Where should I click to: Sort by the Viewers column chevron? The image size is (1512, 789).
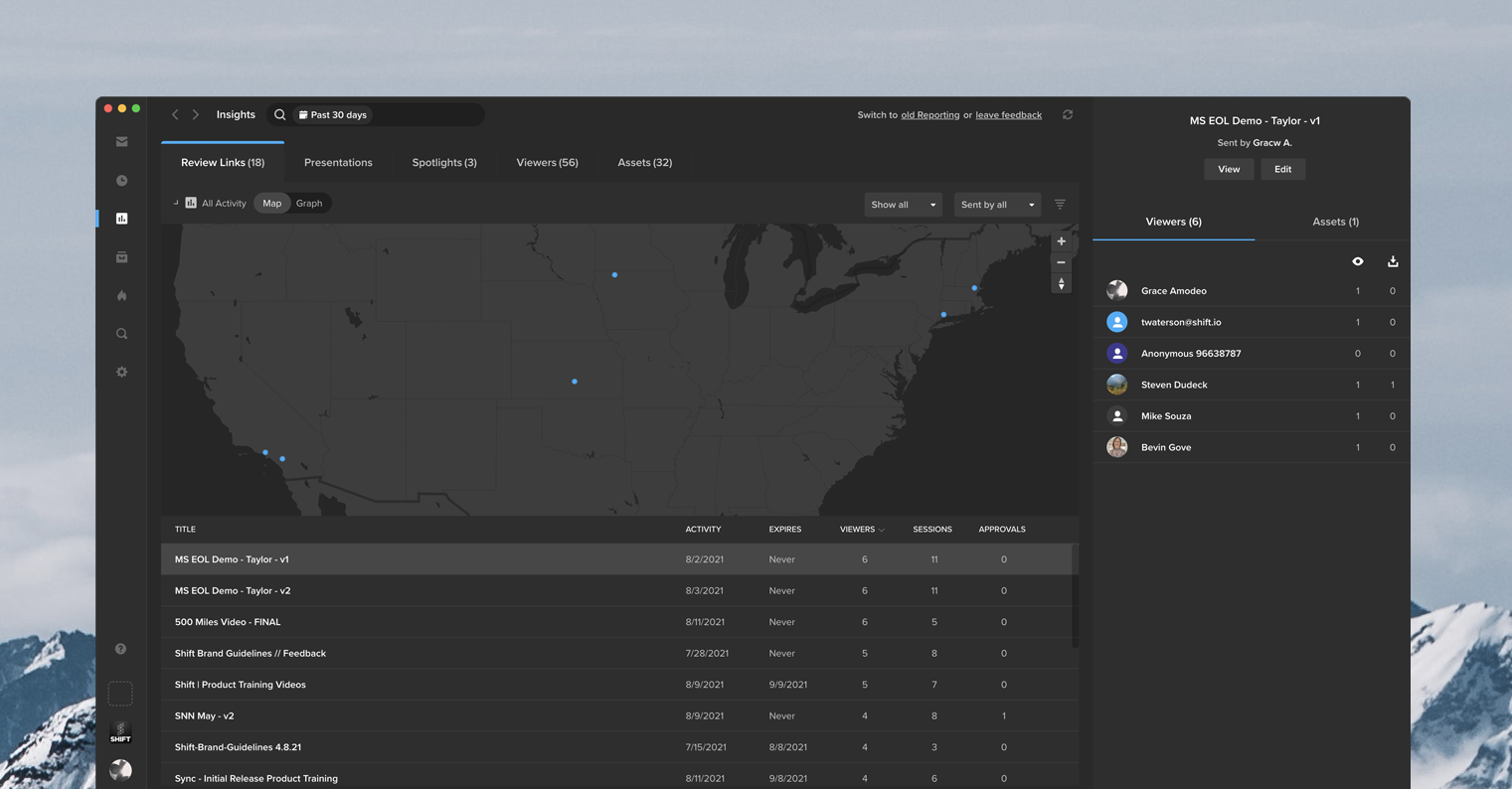click(881, 530)
